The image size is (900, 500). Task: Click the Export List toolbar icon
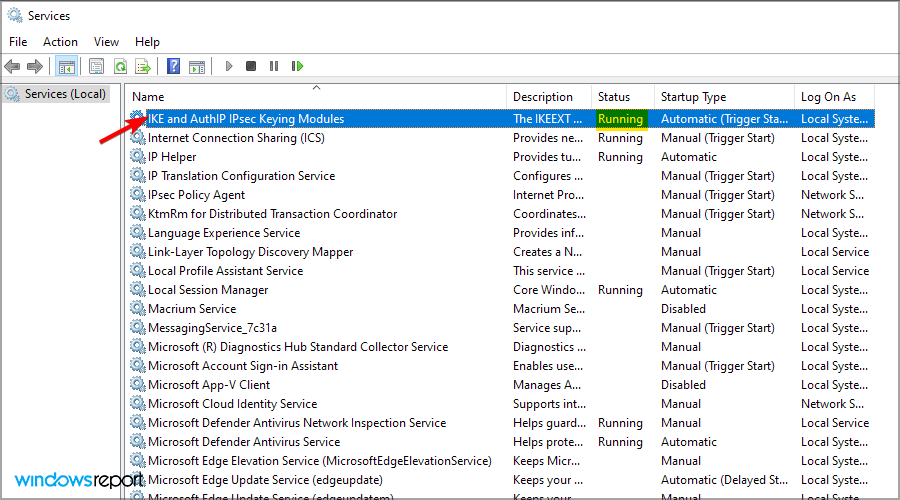point(143,67)
